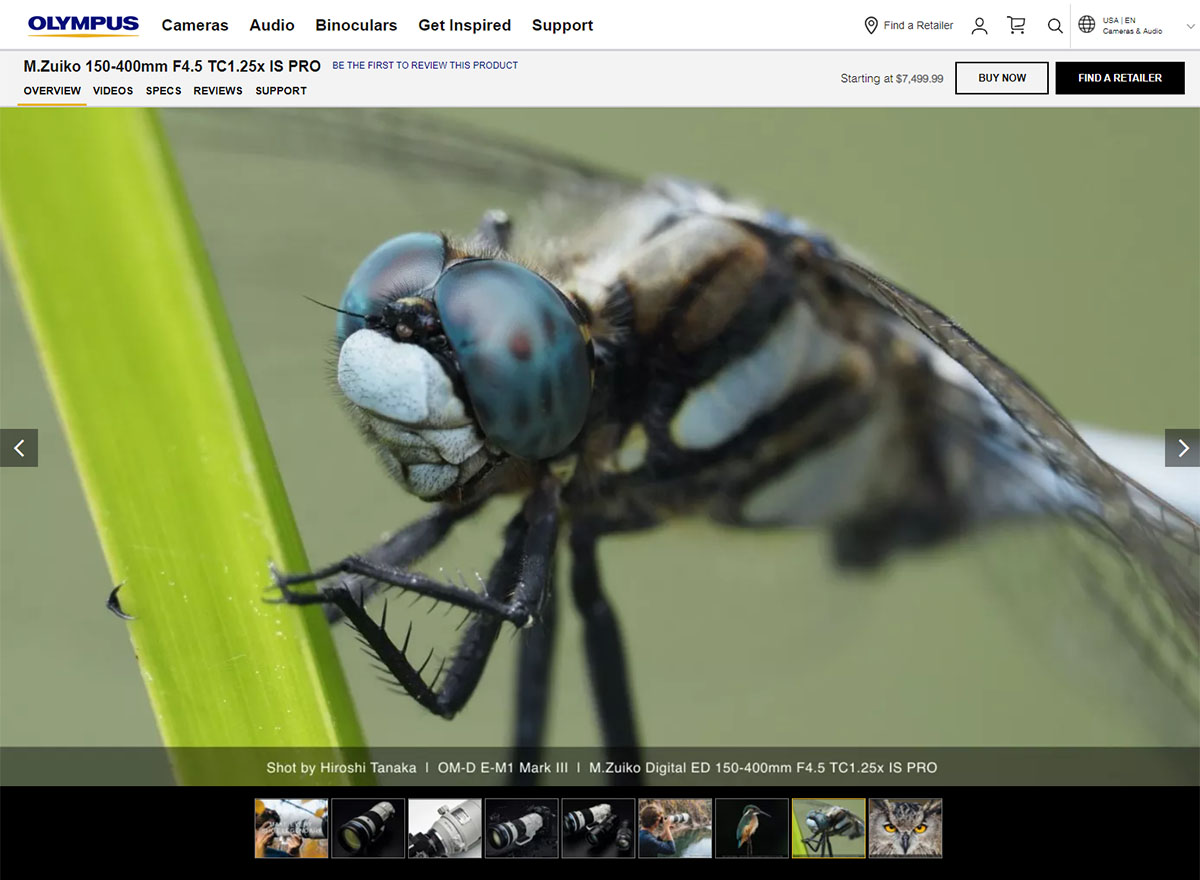The image size is (1200, 880).
Task: Select the kingfisher bird thumbnail
Action: pyautogui.click(x=752, y=828)
